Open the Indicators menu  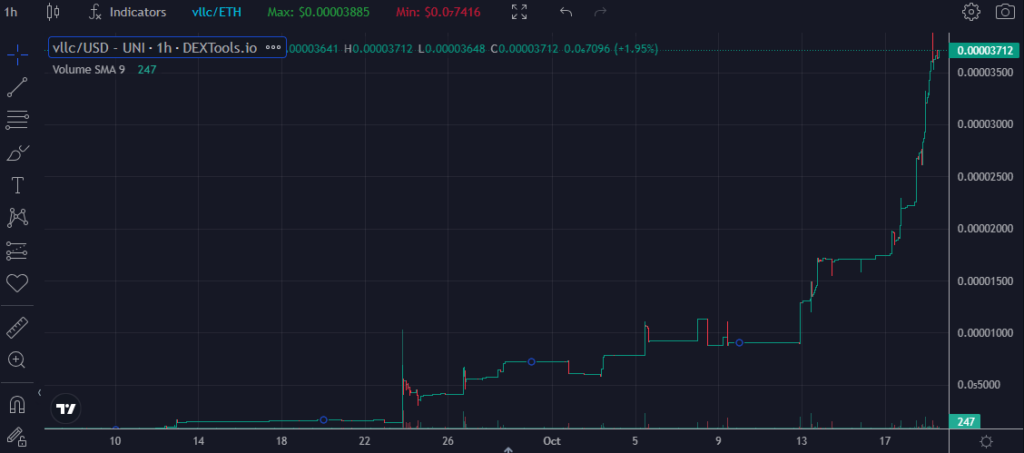(x=126, y=12)
